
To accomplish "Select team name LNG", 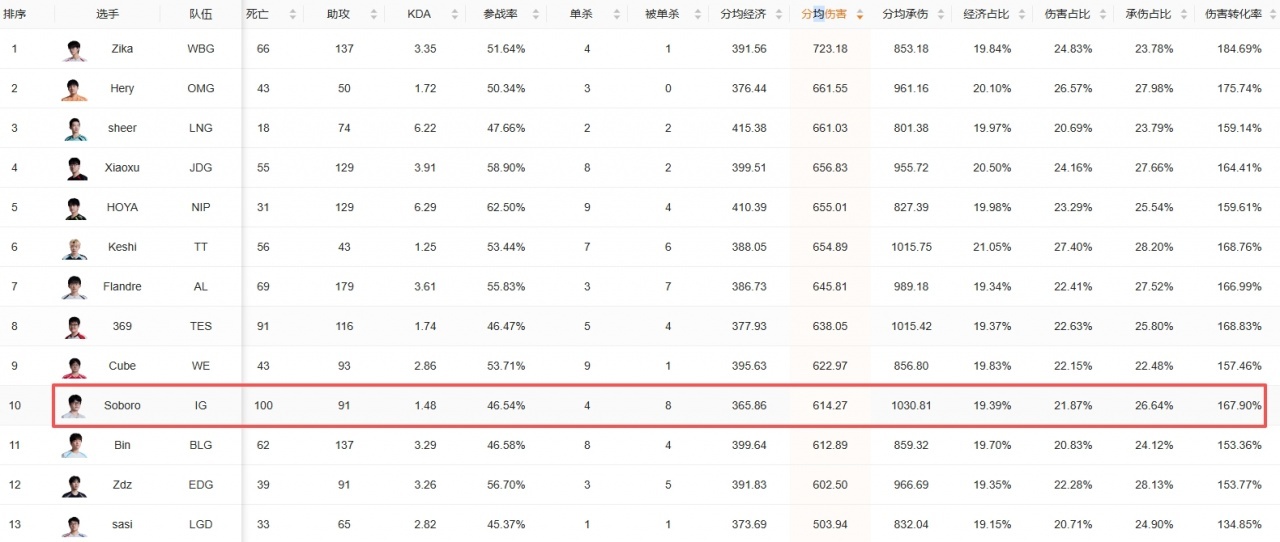I will click(x=200, y=128).
